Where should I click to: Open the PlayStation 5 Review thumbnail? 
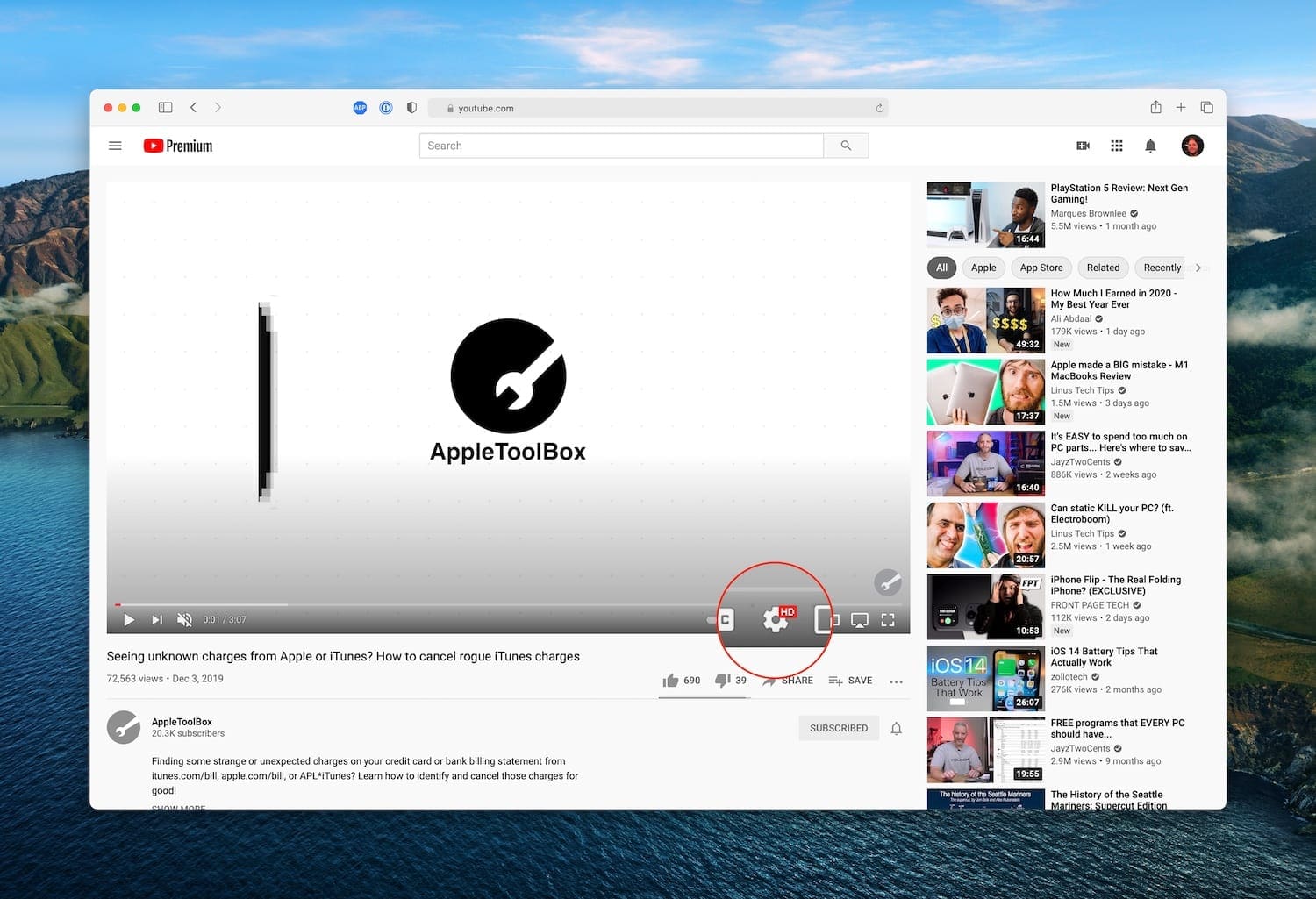[986, 215]
